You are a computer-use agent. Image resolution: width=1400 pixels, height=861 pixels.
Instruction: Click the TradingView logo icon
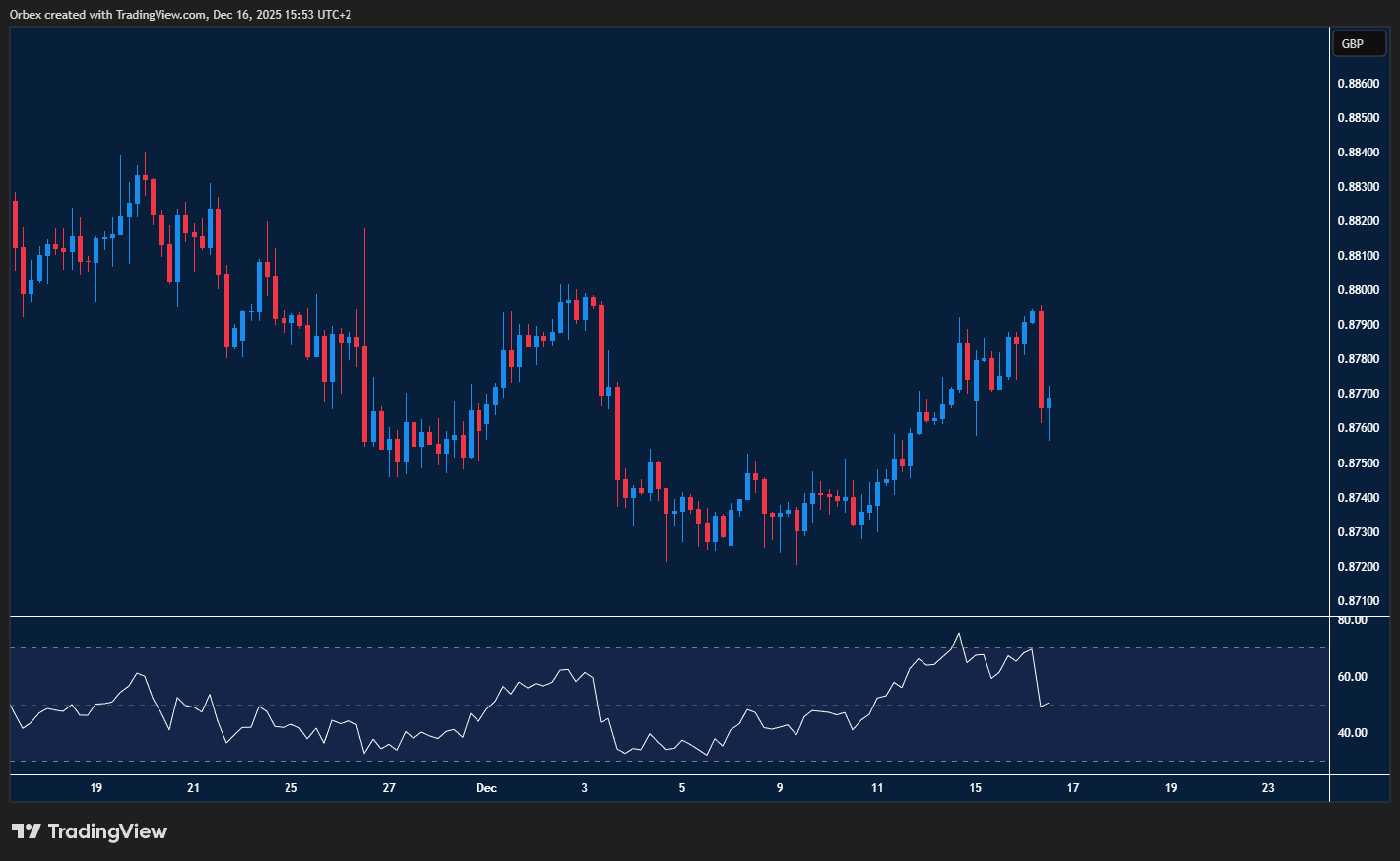[30, 831]
